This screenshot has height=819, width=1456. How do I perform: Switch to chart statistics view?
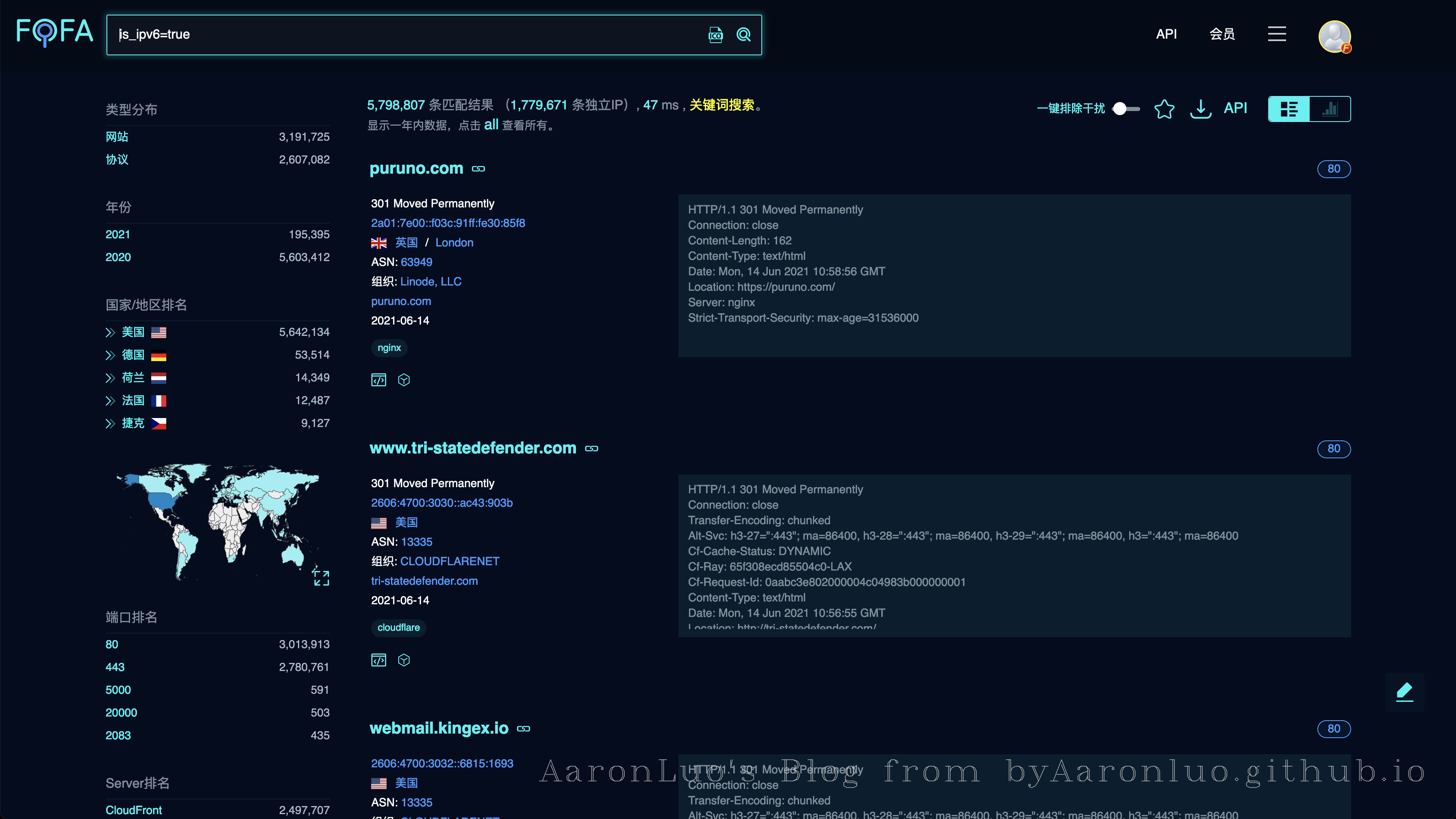[x=1330, y=109]
